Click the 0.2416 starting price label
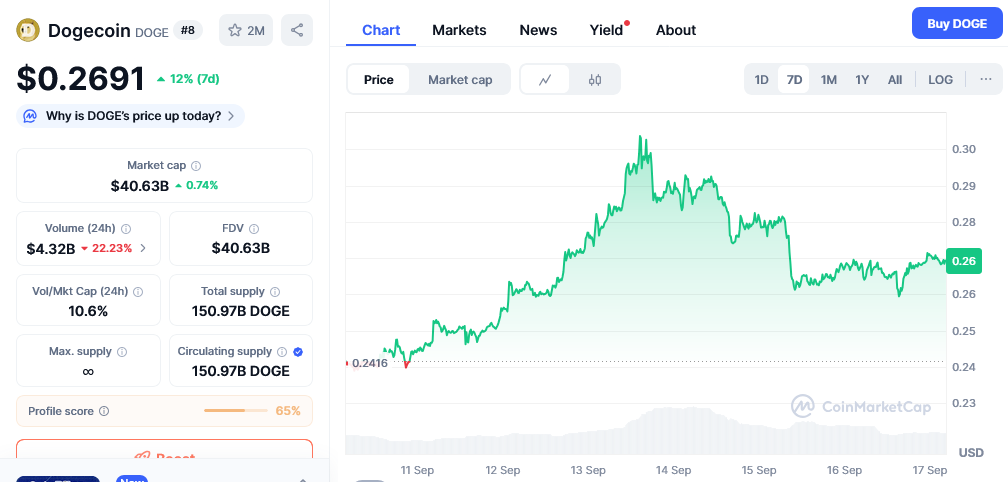 [x=370, y=364]
